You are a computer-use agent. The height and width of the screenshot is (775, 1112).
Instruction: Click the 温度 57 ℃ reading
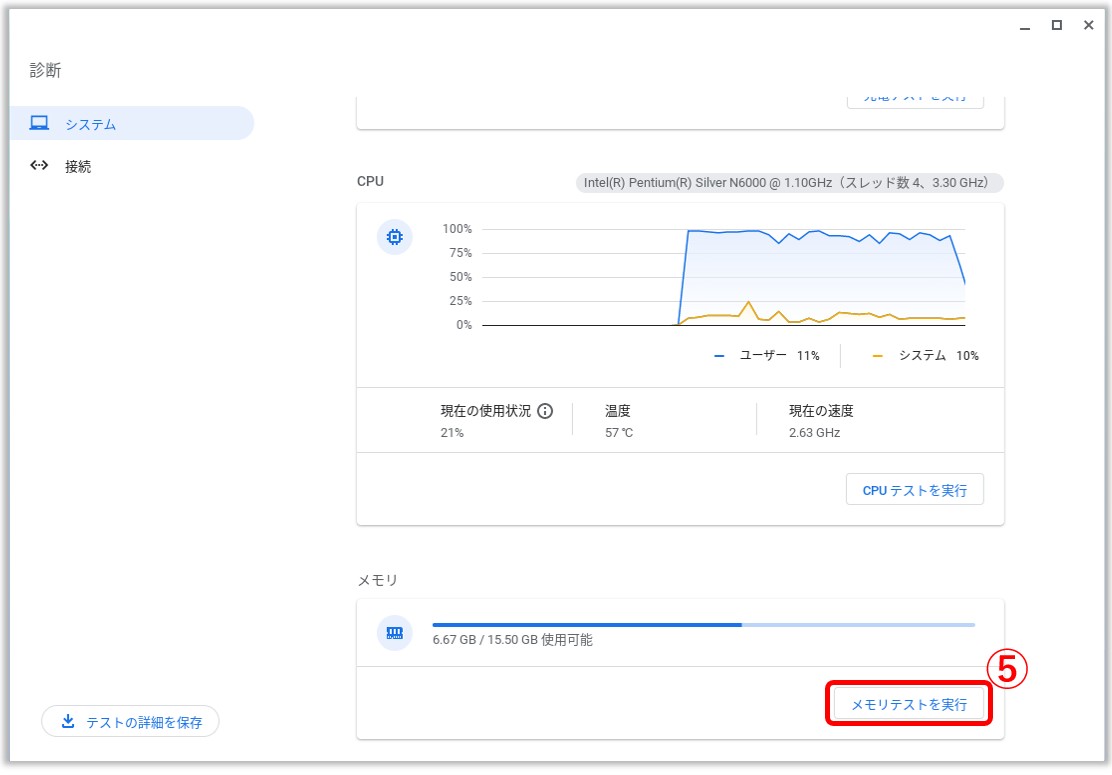(619, 421)
